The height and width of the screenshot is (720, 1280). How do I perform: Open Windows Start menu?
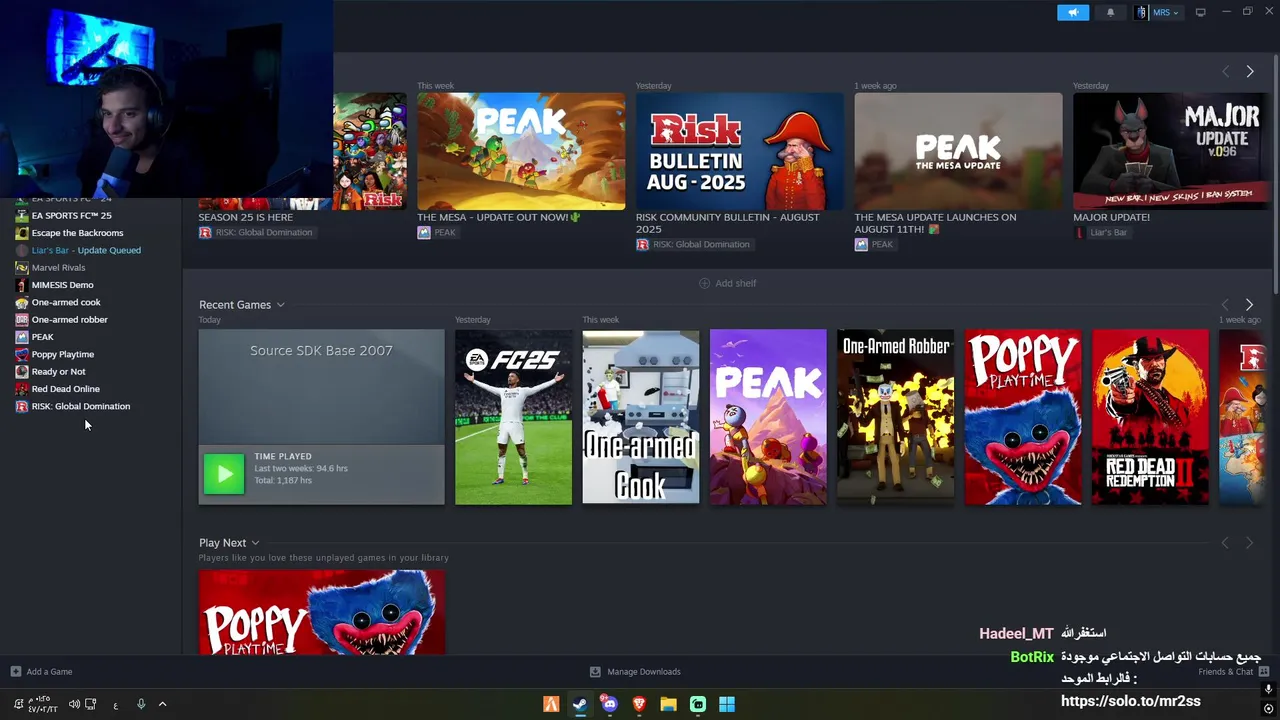click(x=727, y=704)
